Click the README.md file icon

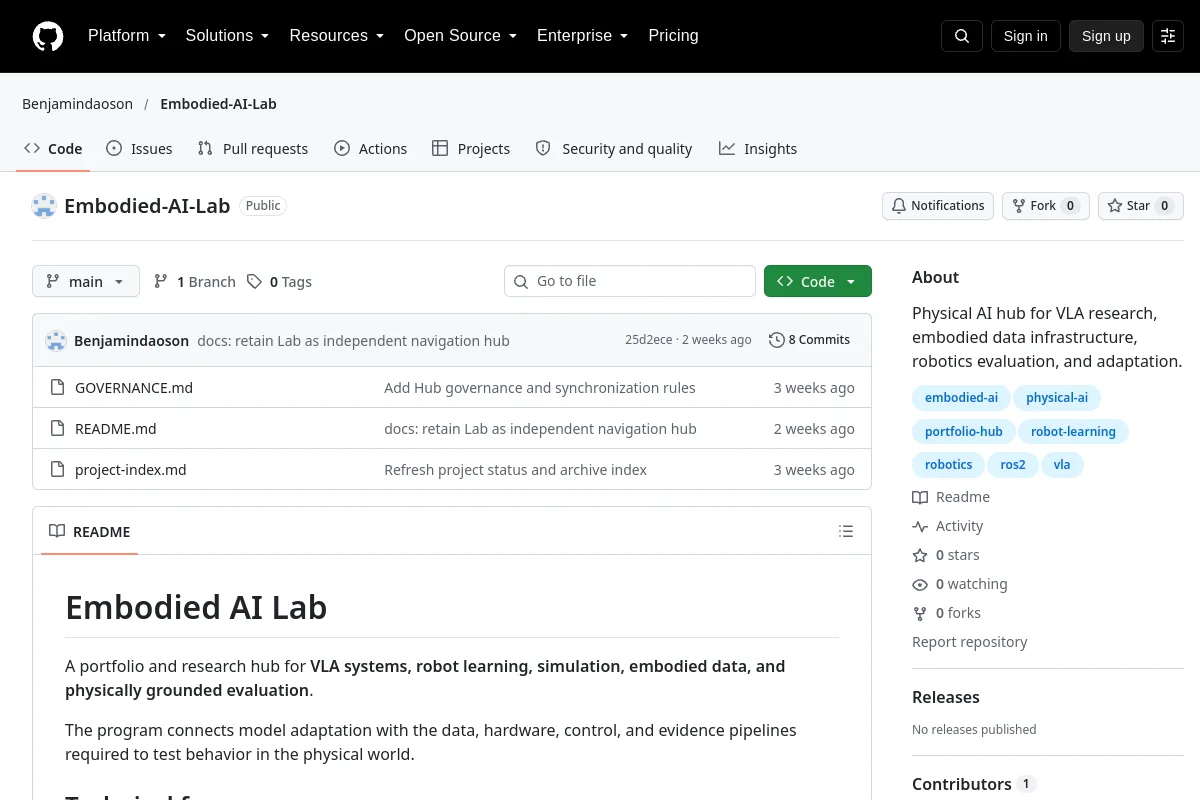[57, 428]
